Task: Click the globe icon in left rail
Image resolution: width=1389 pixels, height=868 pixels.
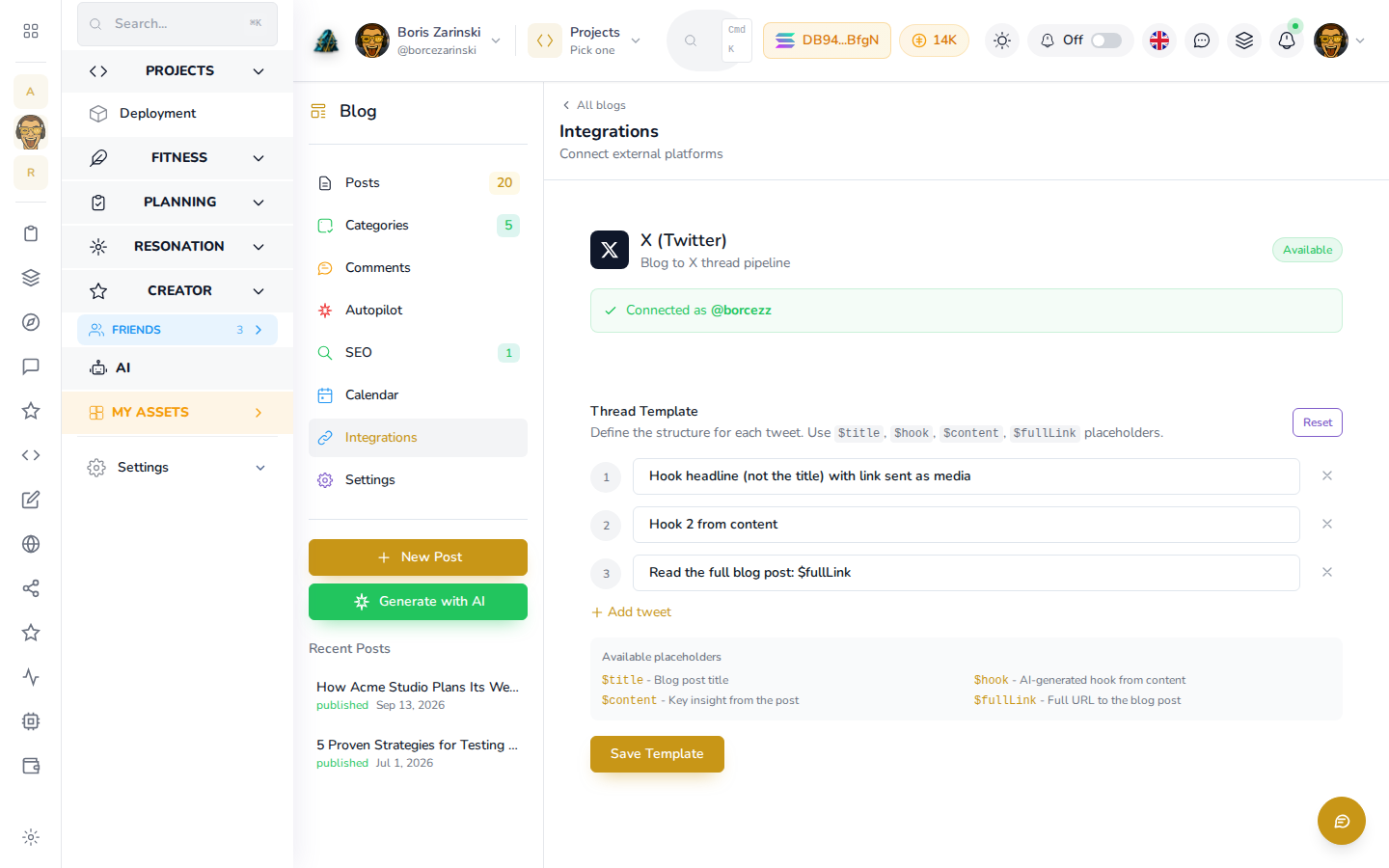Action: [31, 544]
